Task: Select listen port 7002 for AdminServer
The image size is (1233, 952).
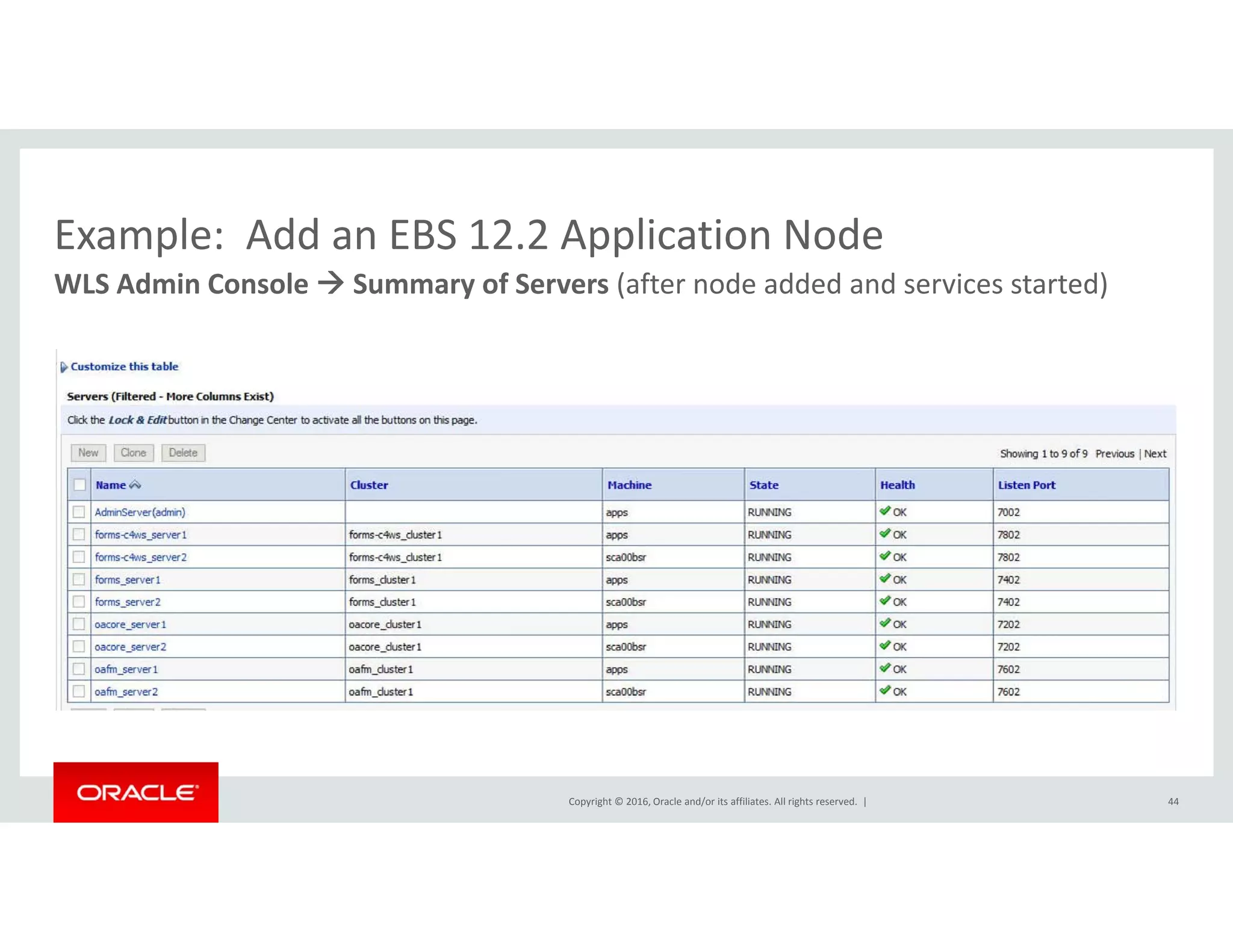Action: click(1008, 512)
